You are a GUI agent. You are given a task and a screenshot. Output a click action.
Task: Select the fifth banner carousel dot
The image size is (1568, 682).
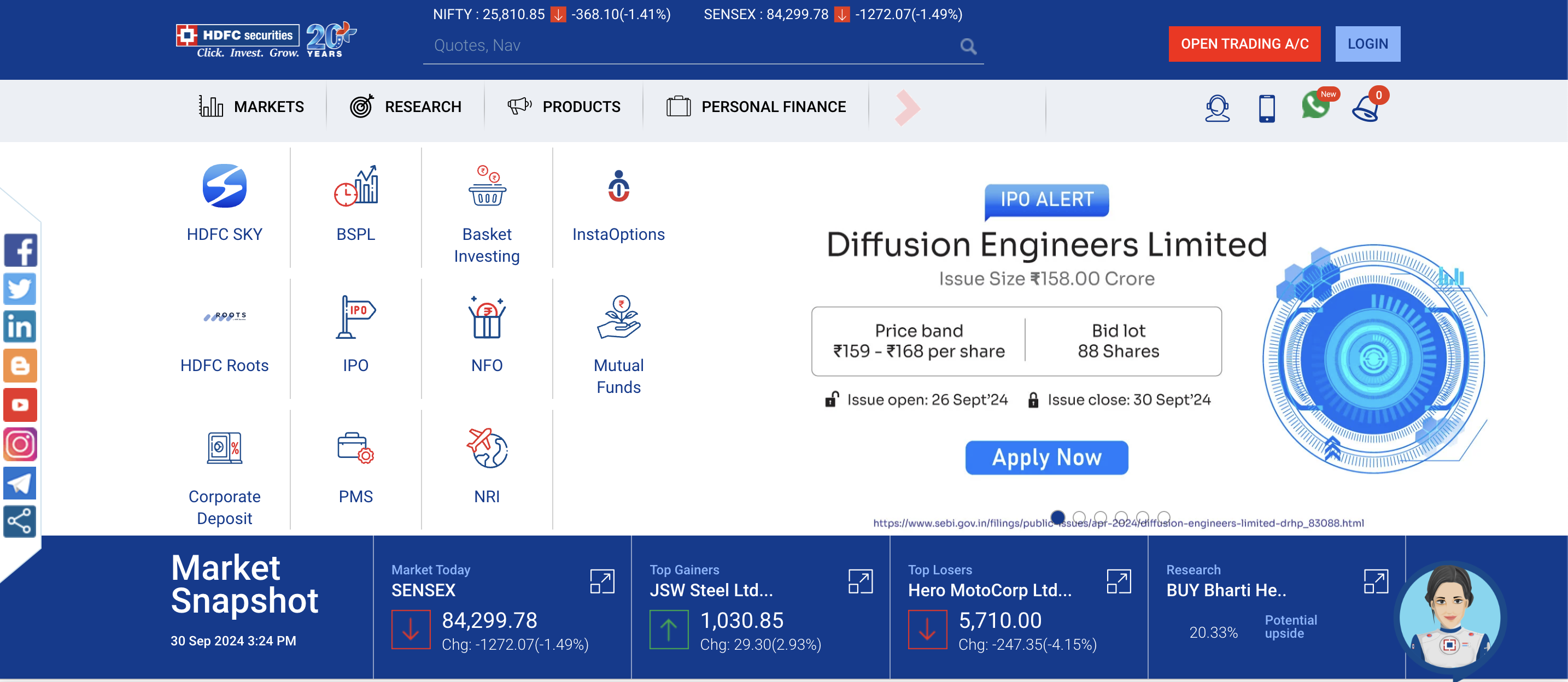coord(1143,517)
